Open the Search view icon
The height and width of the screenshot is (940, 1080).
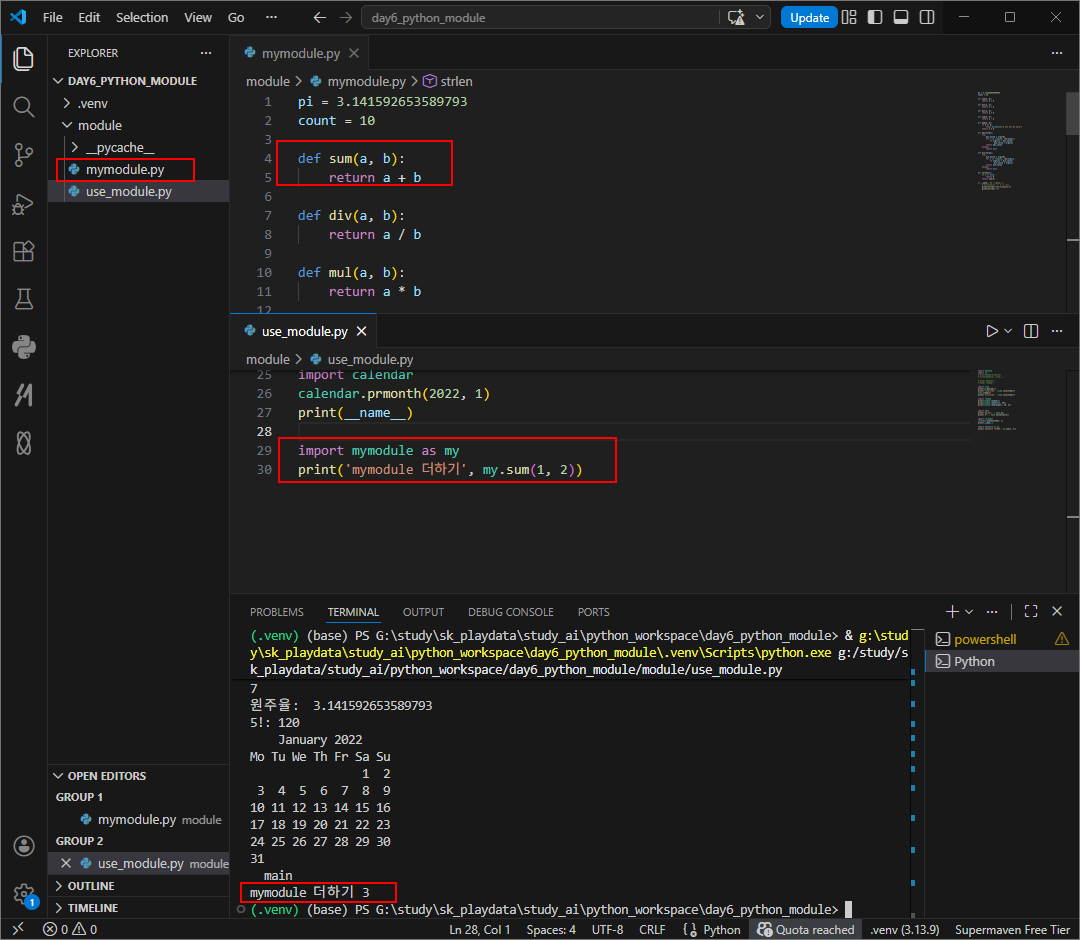click(23, 107)
